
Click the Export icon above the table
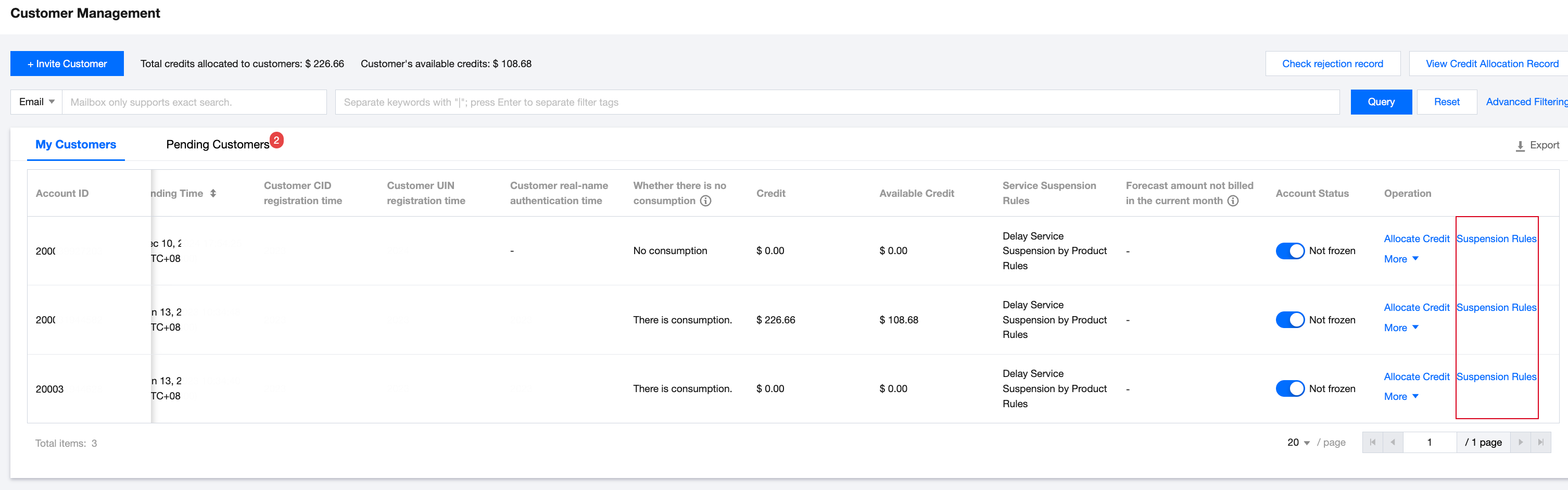(x=1521, y=145)
